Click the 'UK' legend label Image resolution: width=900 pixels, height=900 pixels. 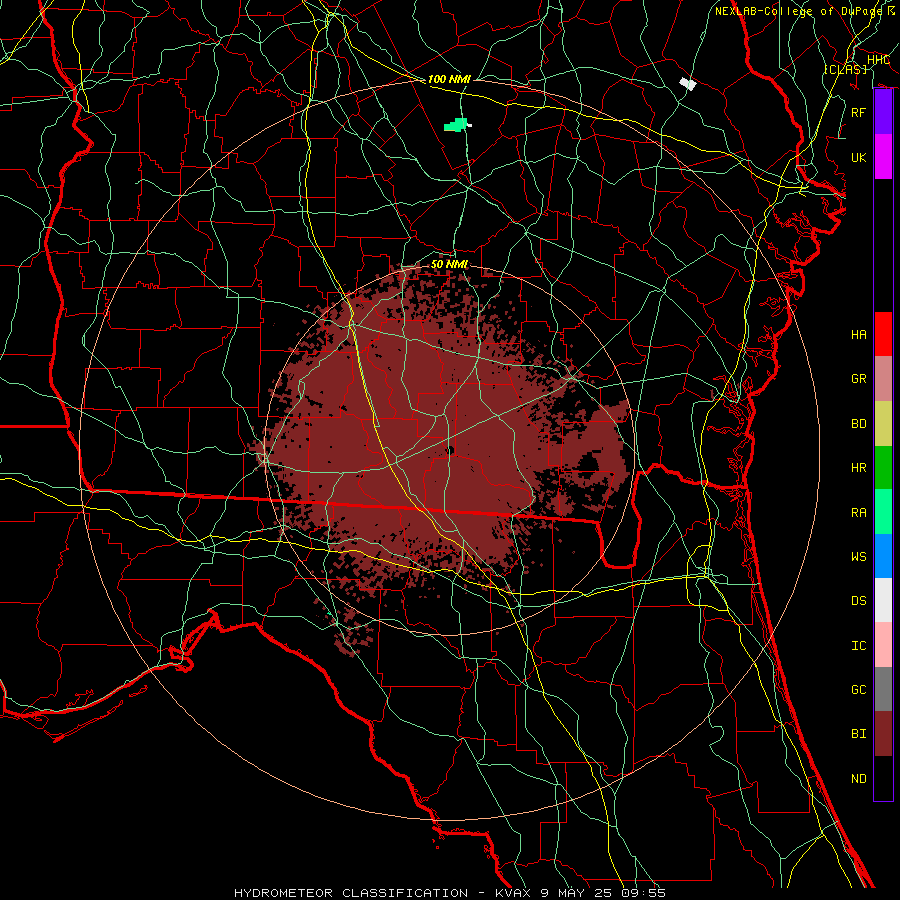(859, 157)
